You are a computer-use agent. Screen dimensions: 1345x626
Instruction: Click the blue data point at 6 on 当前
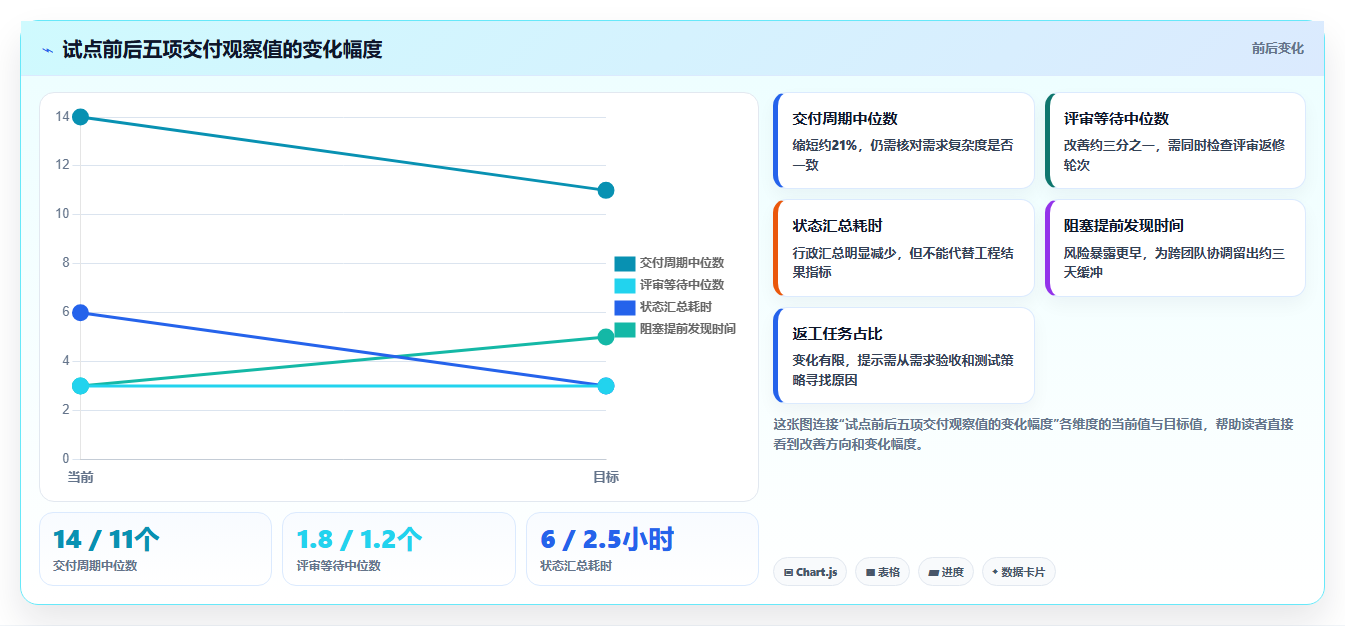81,312
